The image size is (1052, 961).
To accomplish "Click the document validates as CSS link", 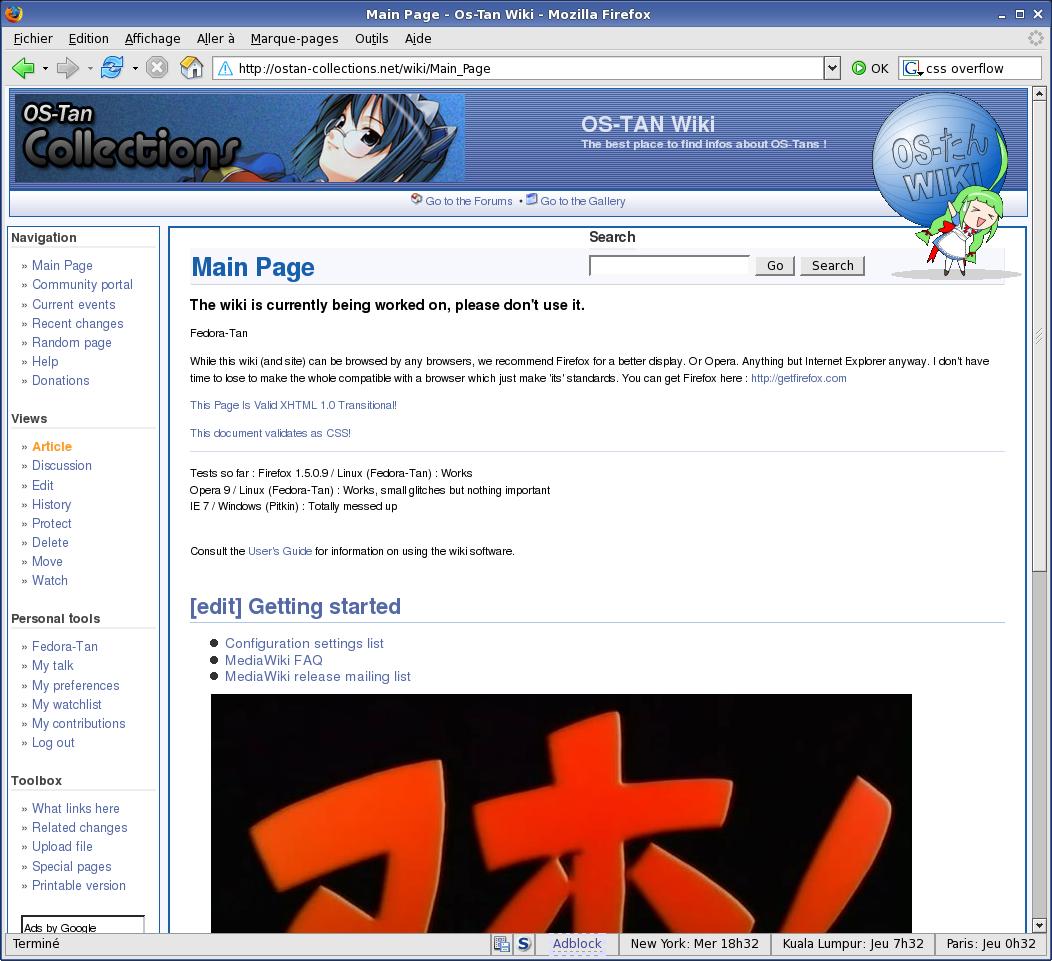I will tap(270, 433).
